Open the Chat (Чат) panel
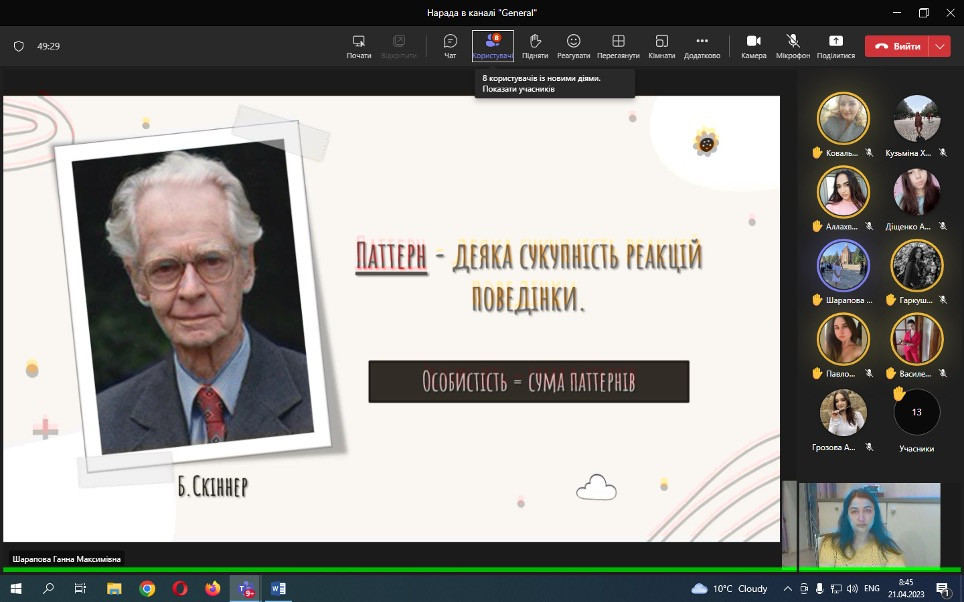 point(450,45)
